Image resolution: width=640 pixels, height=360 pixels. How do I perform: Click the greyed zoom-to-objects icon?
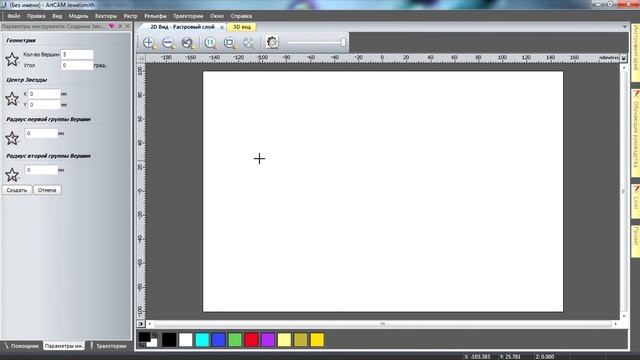point(249,42)
